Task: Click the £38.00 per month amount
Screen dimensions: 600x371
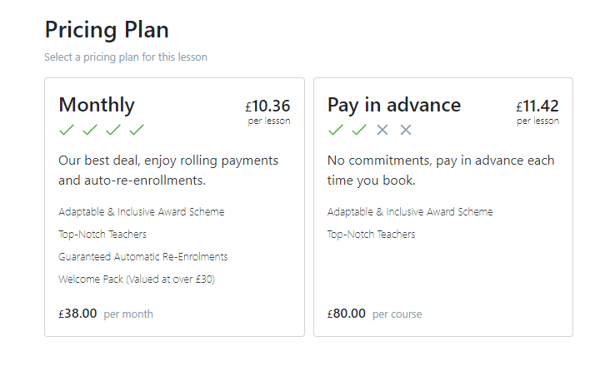Action: [x=106, y=314]
